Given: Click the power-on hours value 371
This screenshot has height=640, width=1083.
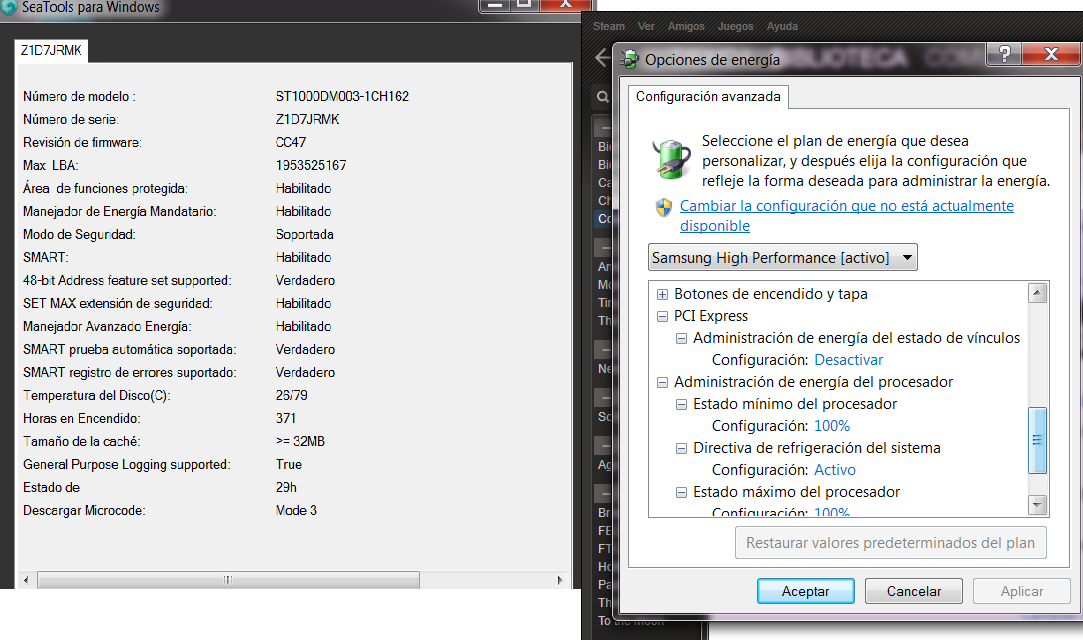Looking at the screenshot, I should click(x=286, y=418).
